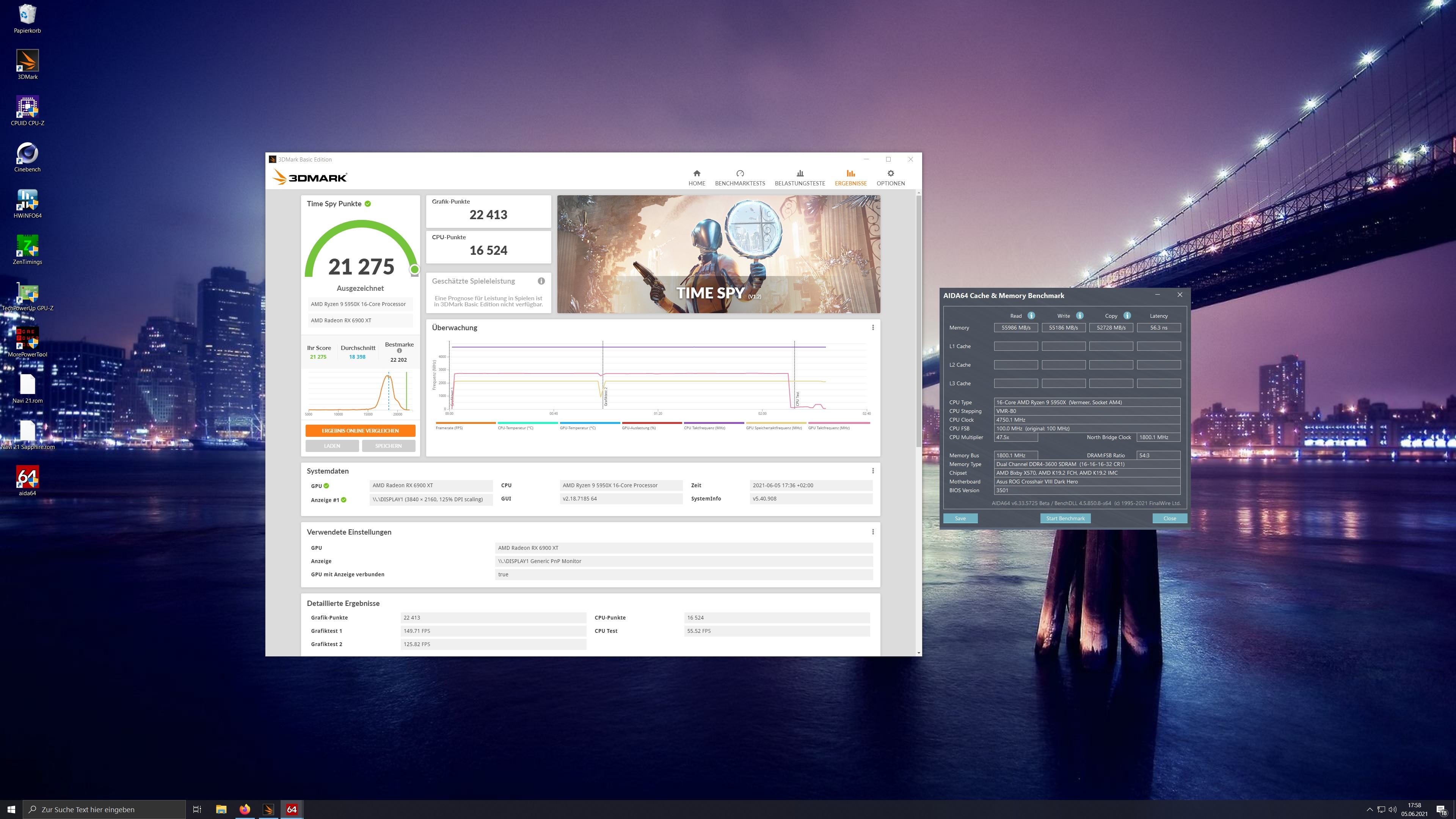Switch to the ERGEBNISSE tab
The width and height of the screenshot is (1456, 819).
(x=850, y=177)
